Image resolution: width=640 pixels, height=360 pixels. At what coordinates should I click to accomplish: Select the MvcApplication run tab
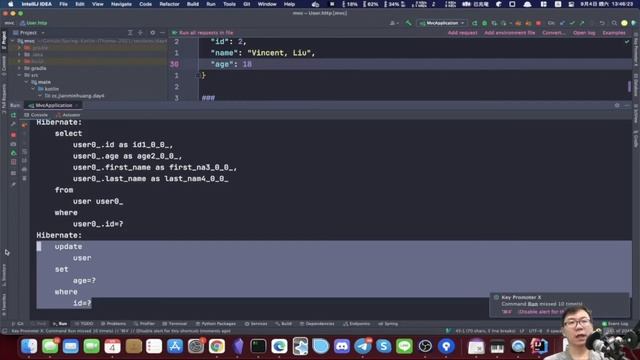53,105
